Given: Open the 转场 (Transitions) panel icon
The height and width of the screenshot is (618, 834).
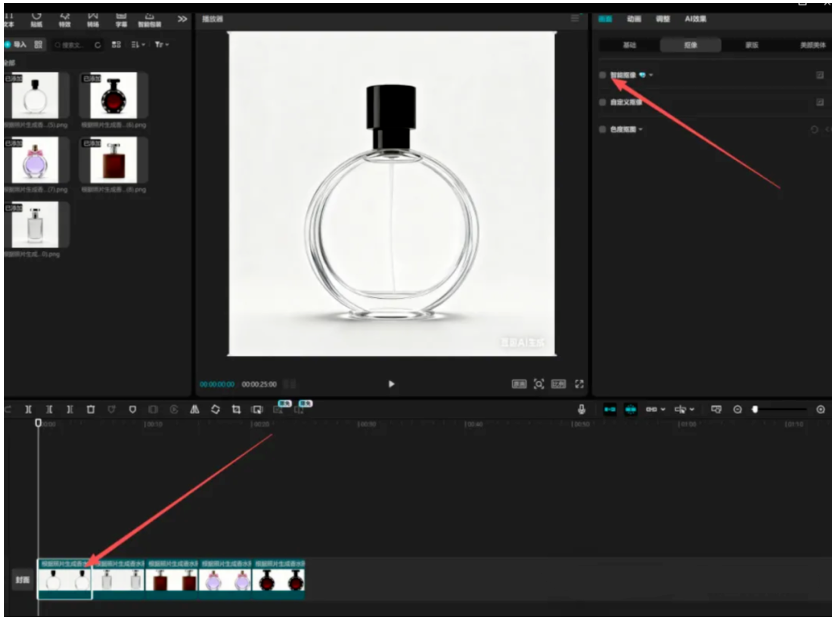Looking at the screenshot, I should tap(93, 19).
